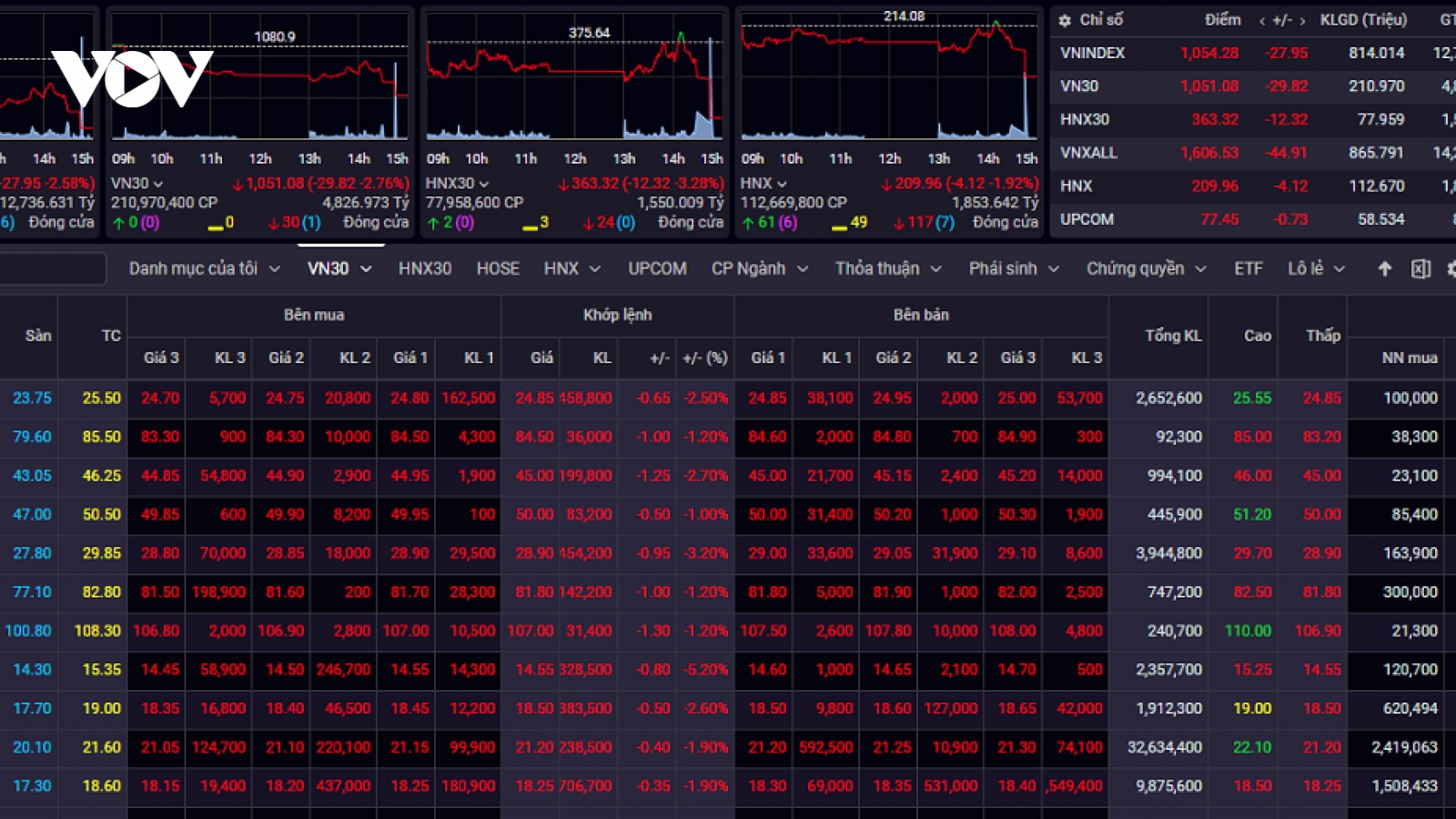The height and width of the screenshot is (819, 1456).
Task: Click the left arrow before the +/- header
Action: coord(1262,21)
